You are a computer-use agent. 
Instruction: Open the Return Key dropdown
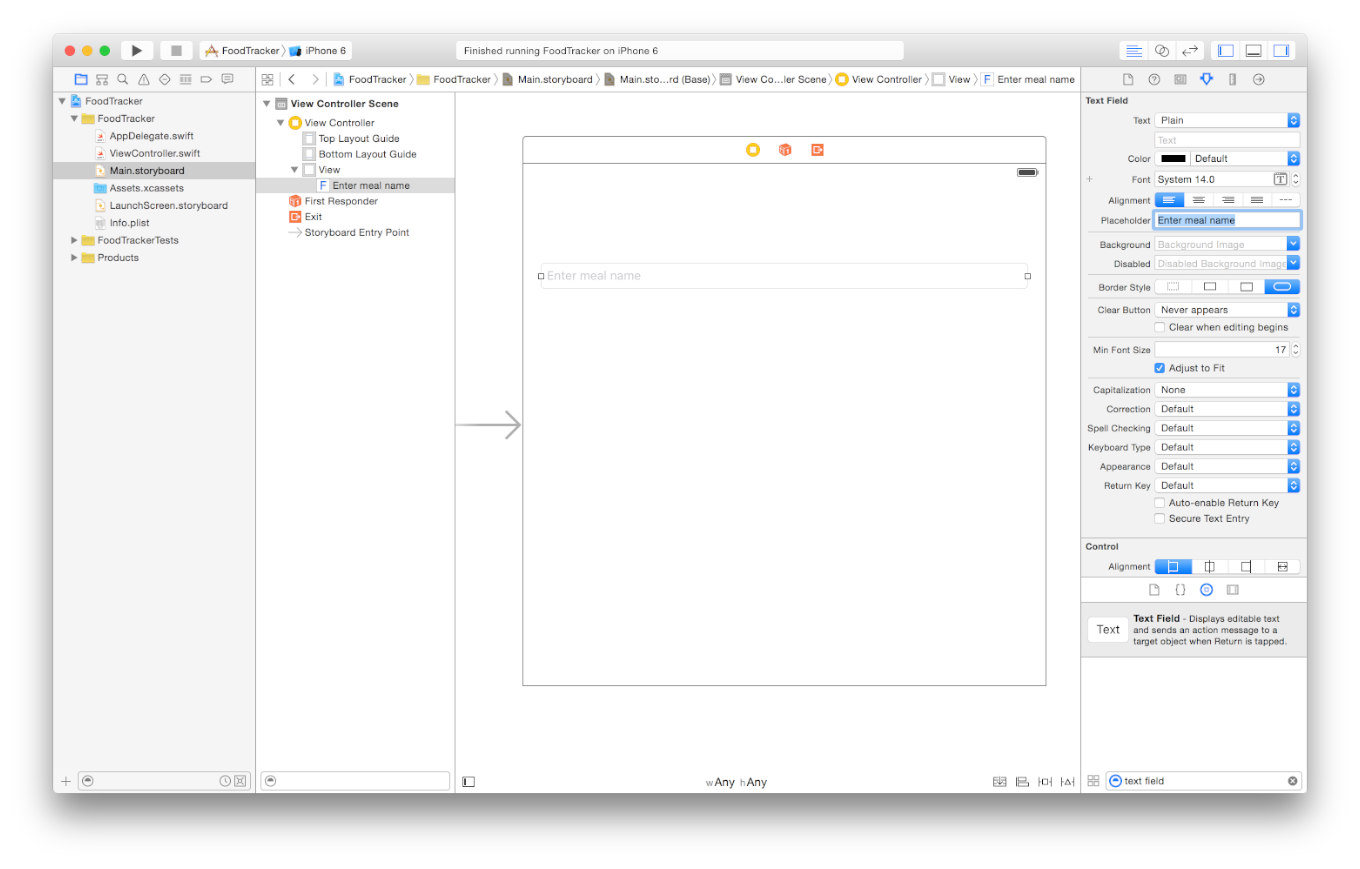[1227, 485]
